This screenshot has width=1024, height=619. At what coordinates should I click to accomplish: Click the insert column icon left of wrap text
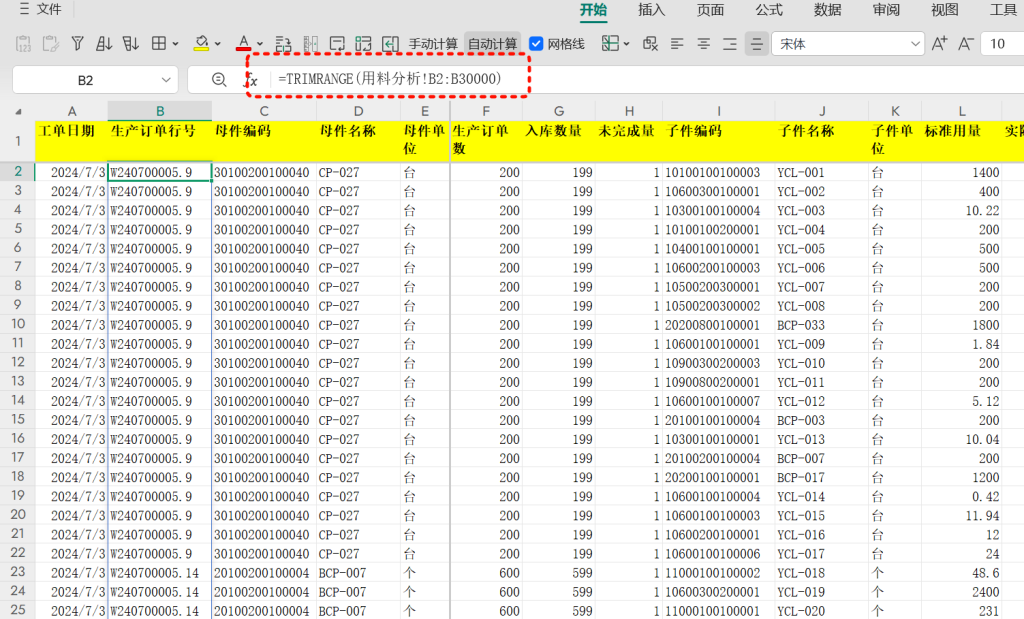click(311, 44)
